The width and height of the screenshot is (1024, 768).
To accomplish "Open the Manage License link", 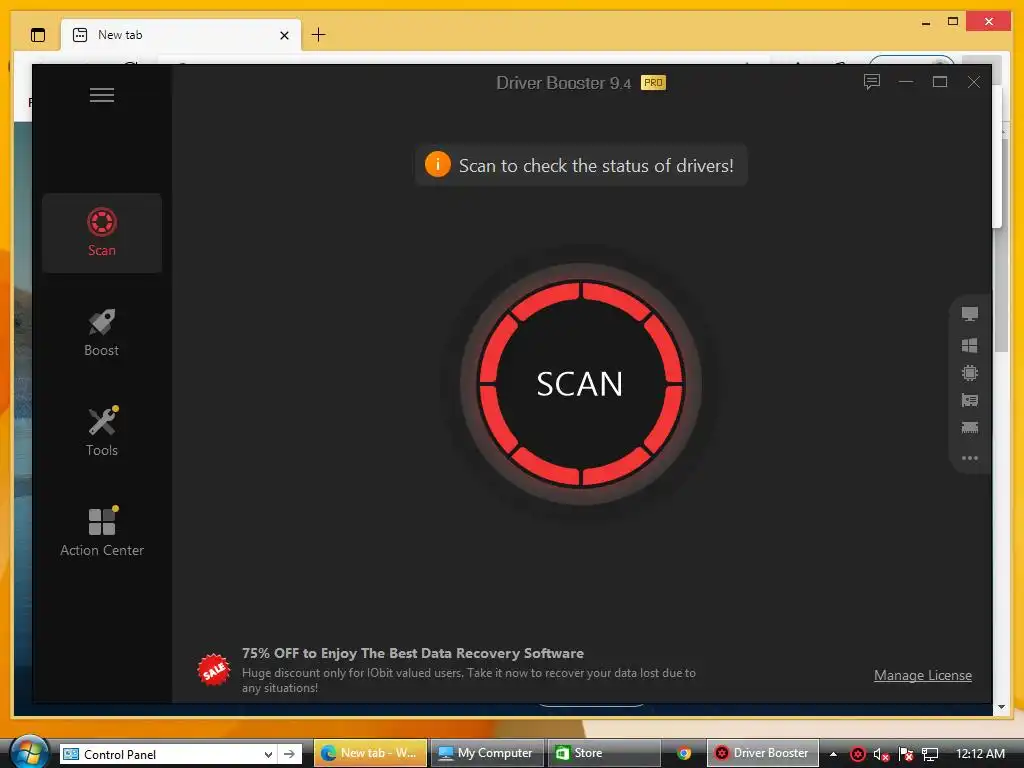I will [x=923, y=675].
